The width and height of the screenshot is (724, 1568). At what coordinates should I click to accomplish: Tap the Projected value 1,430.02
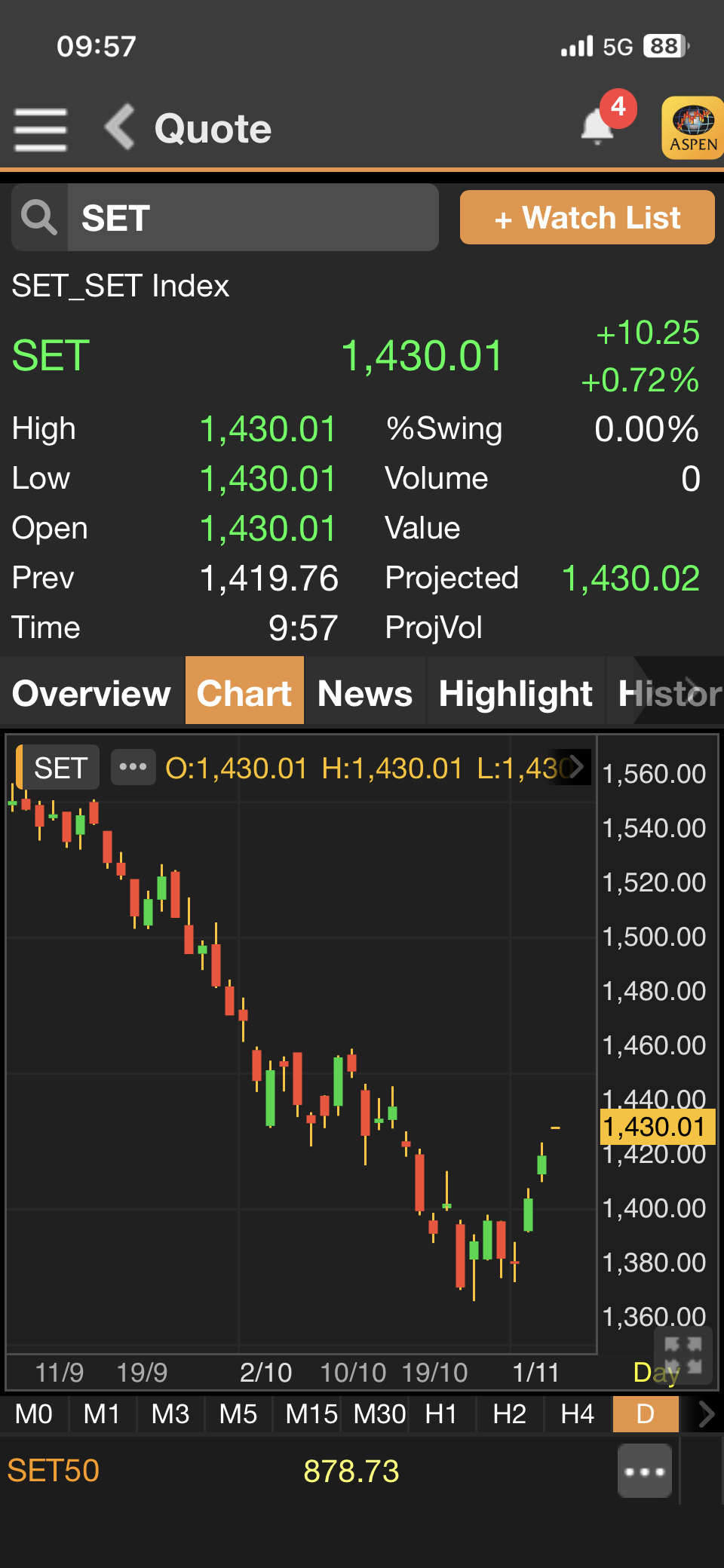pyautogui.click(x=631, y=578)
